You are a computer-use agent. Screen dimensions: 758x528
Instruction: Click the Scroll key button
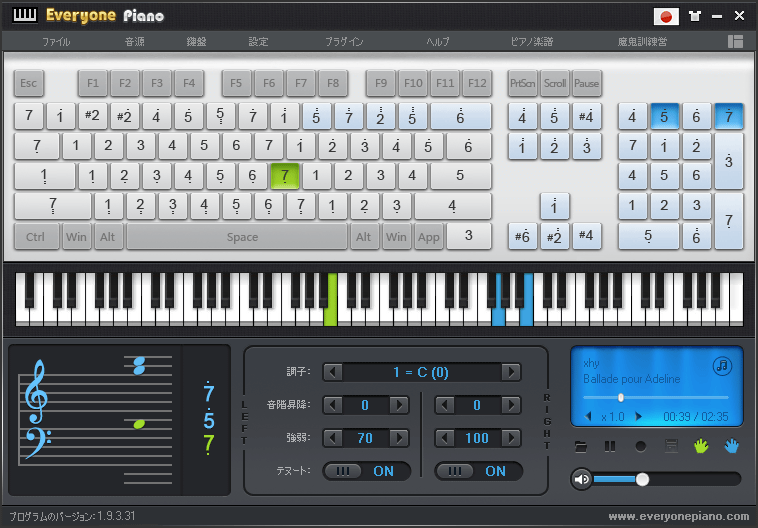coord(554,83)
